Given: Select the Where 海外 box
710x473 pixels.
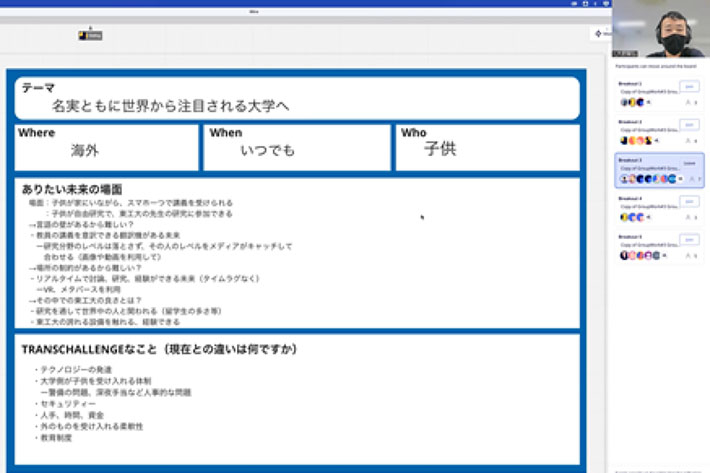Looking at the screenshot, I should pyautogui.click(x=106, y=147).
